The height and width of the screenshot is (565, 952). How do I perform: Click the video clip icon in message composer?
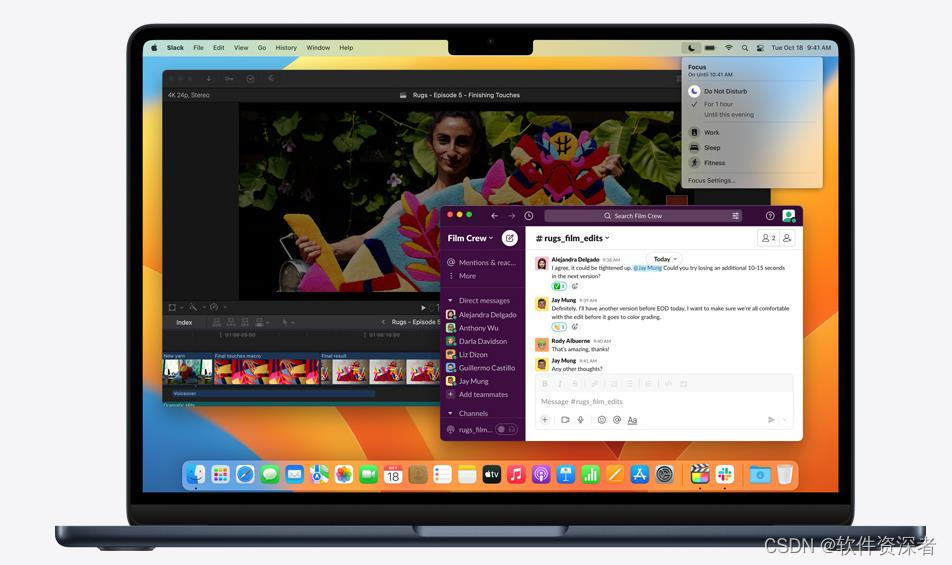[x=565, y=419]
